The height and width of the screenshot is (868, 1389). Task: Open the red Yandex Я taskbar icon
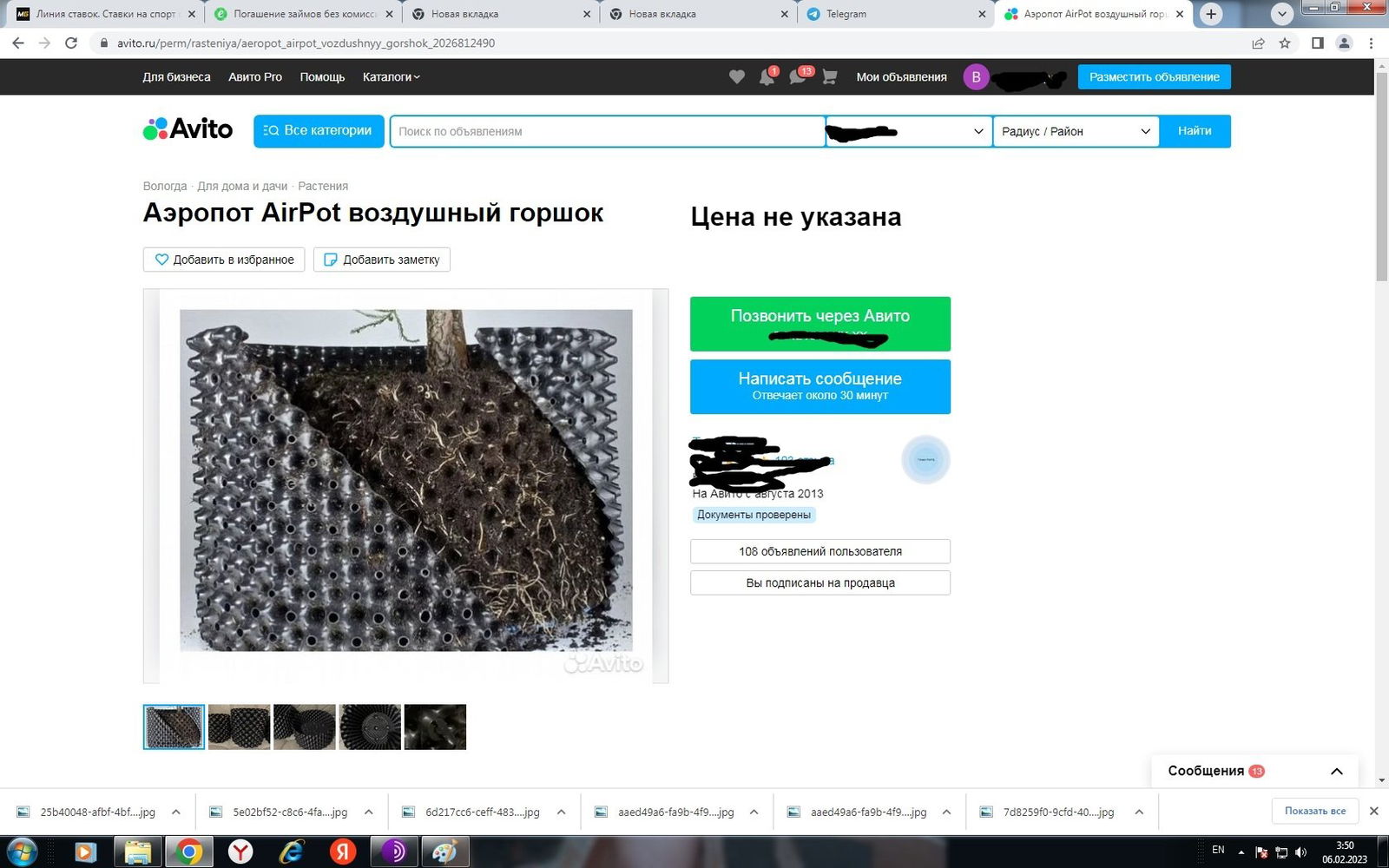[x=343, y=852]
